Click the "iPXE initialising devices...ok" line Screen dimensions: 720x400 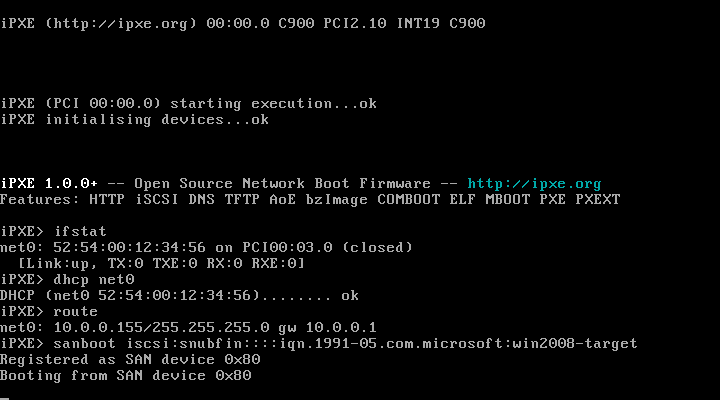(134, 119)
